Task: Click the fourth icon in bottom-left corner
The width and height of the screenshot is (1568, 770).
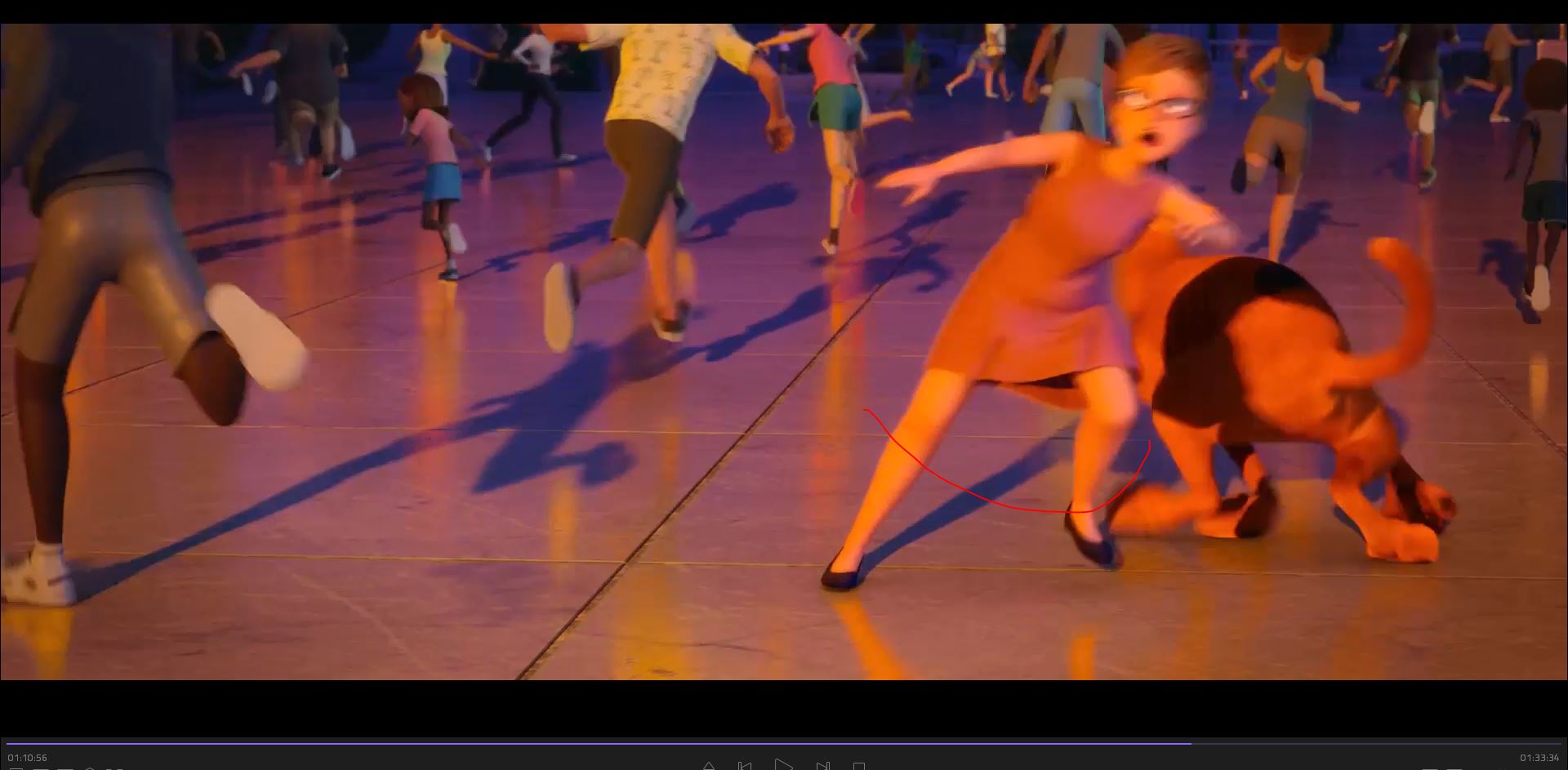Action: [90, 768]
